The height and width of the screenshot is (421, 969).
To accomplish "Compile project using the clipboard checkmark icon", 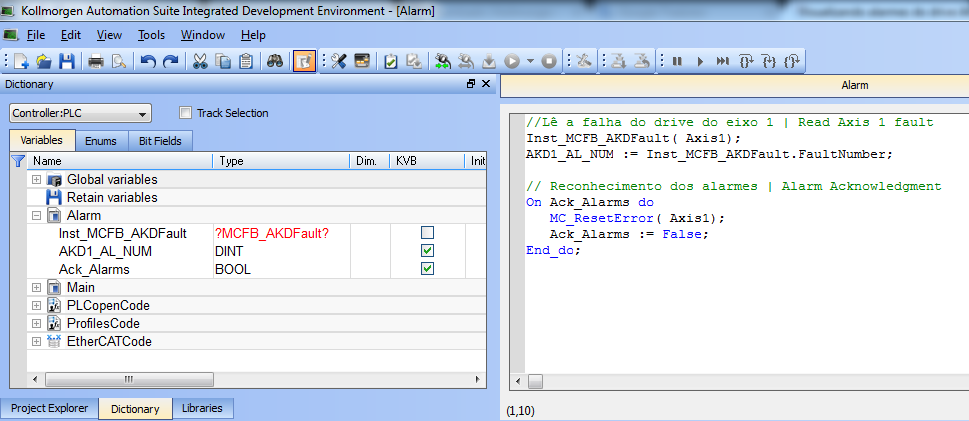I will pyautogui.click(x=391, y=61).
